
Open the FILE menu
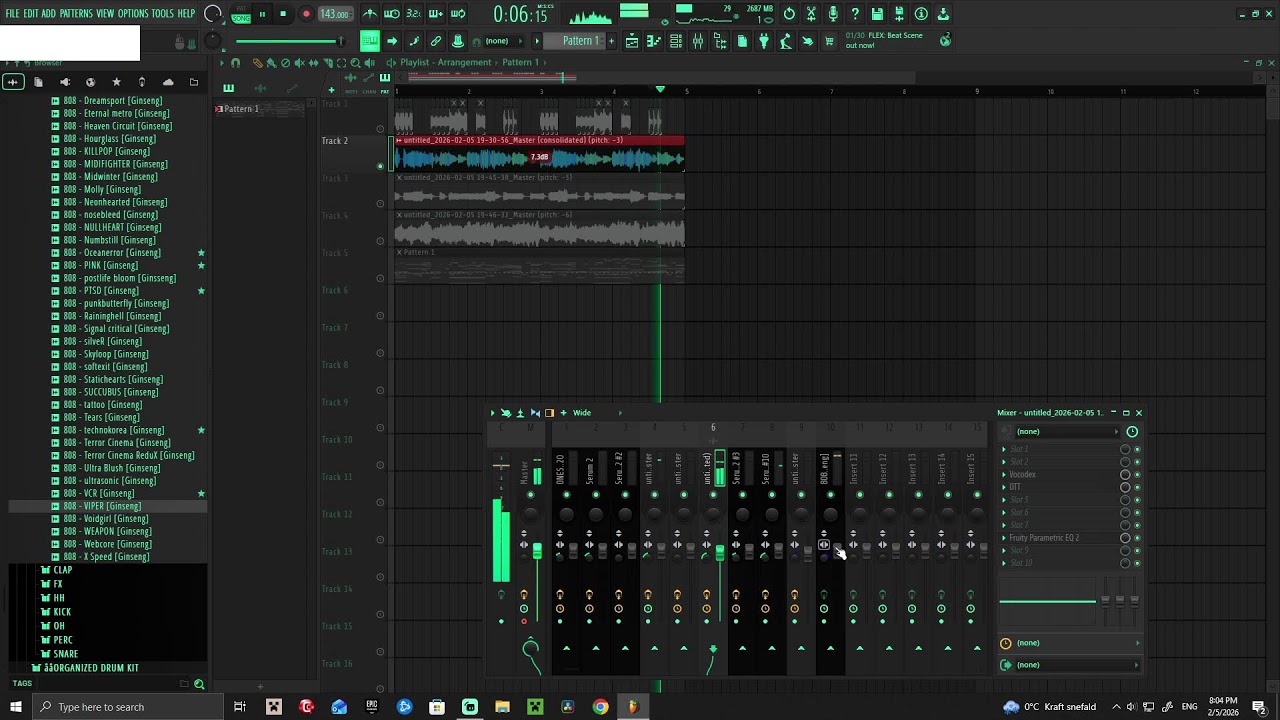point(12,14)
